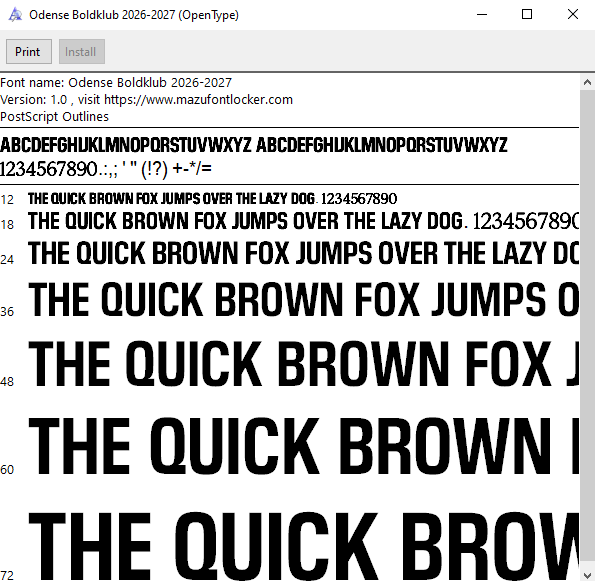The width and height of the screenshot is (595, 581).
Task: Click the 36-point quick brown fox sample
Action: click(x=304, y=299)
